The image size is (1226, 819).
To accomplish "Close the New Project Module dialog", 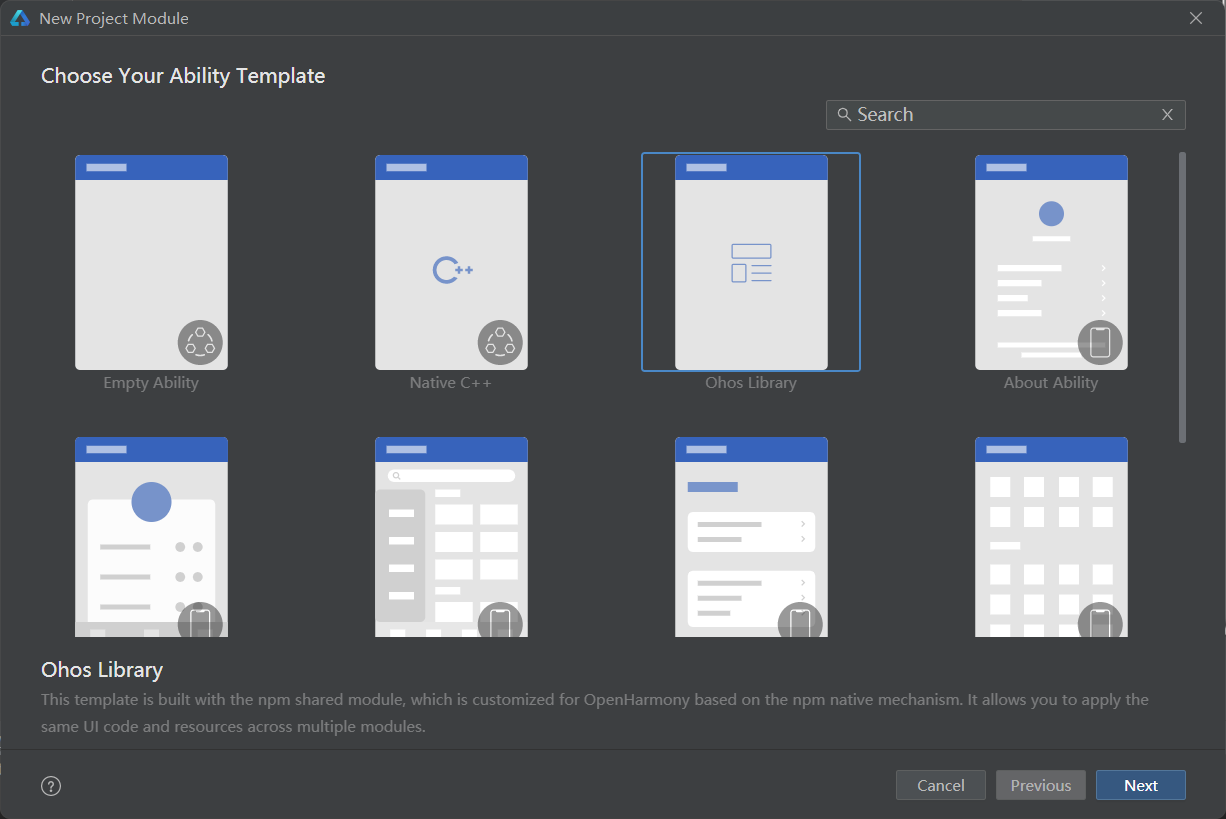I will (1196, 18).
